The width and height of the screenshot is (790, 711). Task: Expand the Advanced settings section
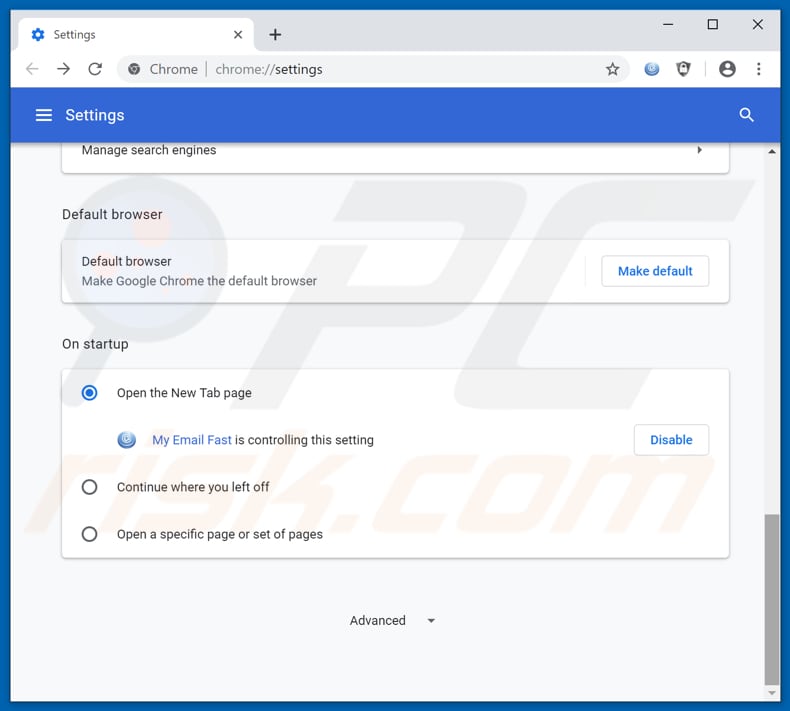click(392, 620)
